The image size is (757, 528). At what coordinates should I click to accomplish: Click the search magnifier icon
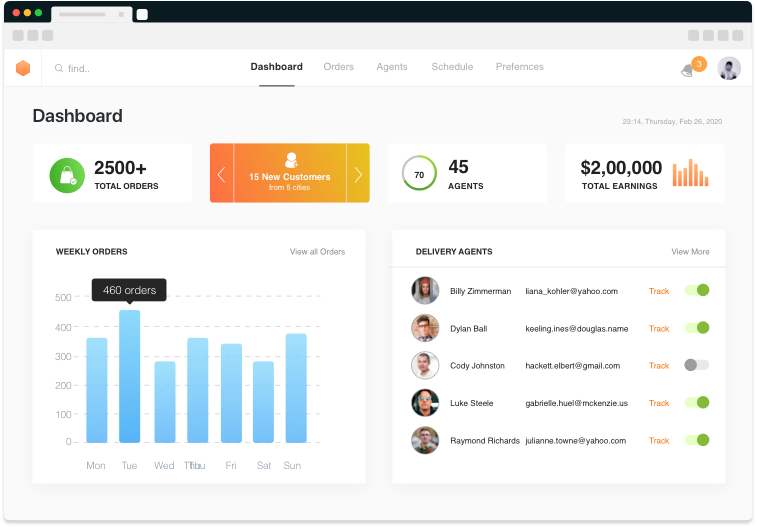58,68
